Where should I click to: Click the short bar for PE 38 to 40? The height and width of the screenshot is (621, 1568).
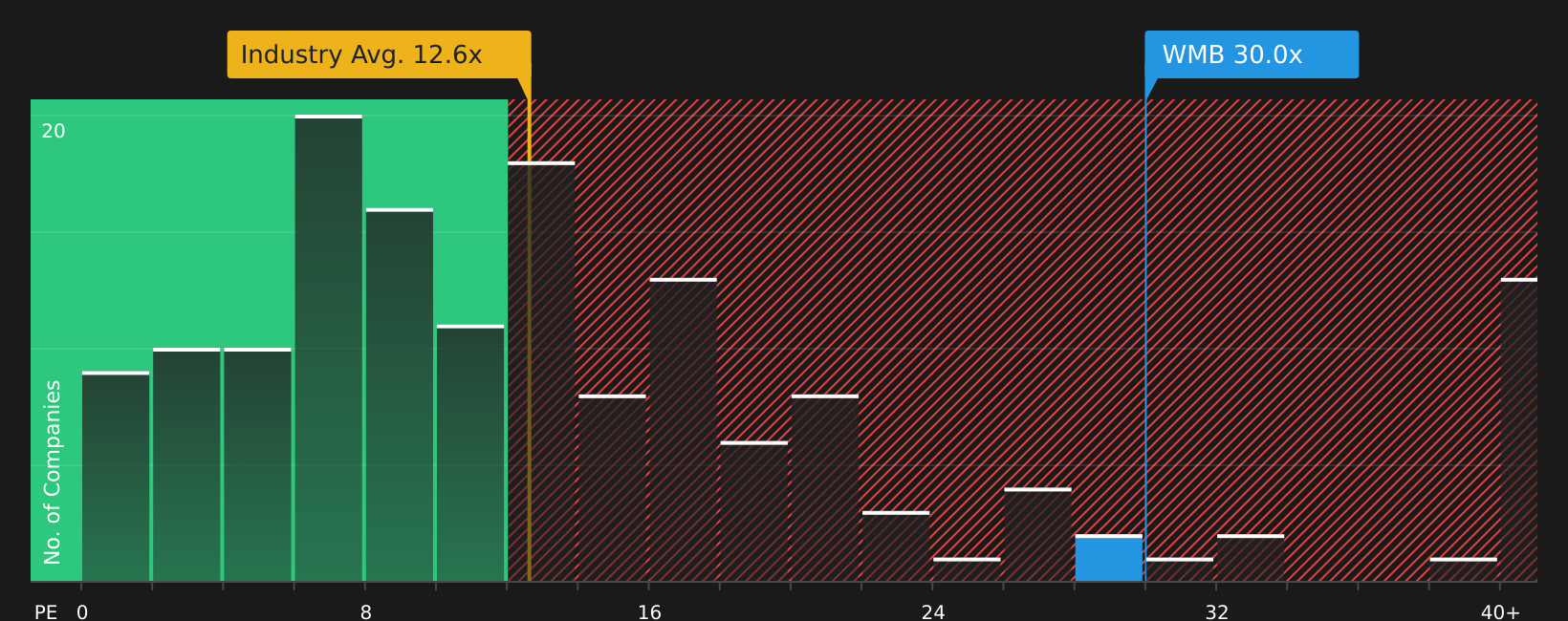(1464, 569)
